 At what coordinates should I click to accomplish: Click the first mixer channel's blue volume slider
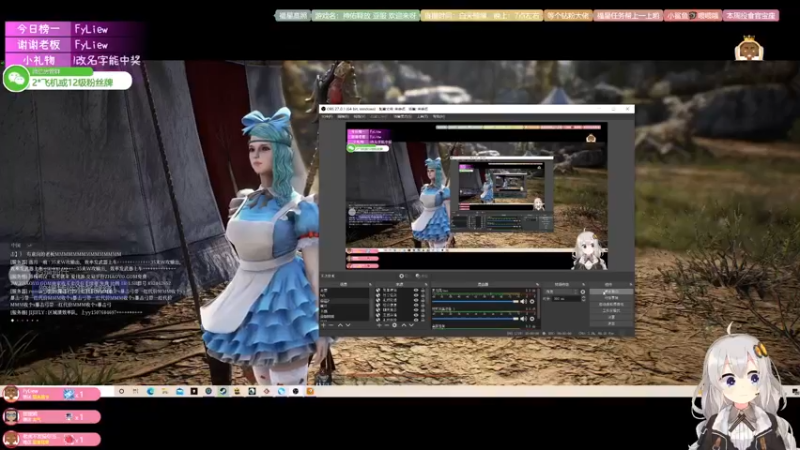(x=475, y=302)
